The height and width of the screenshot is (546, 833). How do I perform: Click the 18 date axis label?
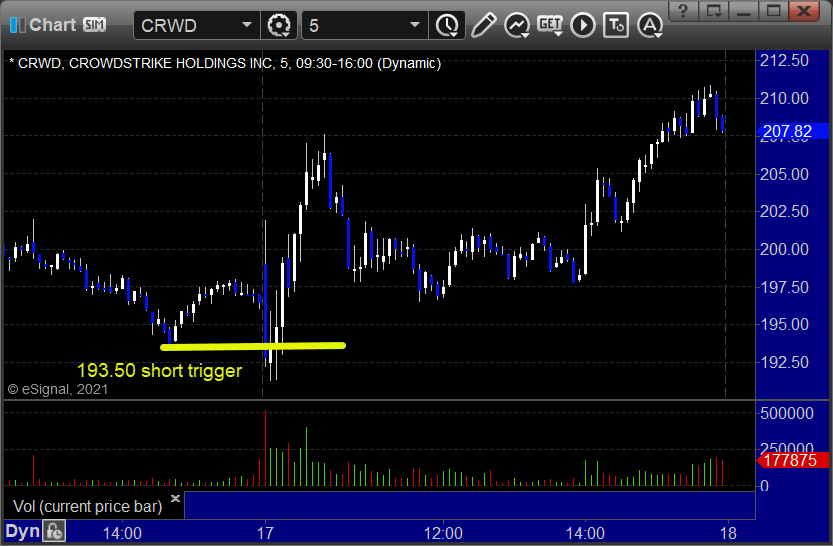(x=728, y=533)
